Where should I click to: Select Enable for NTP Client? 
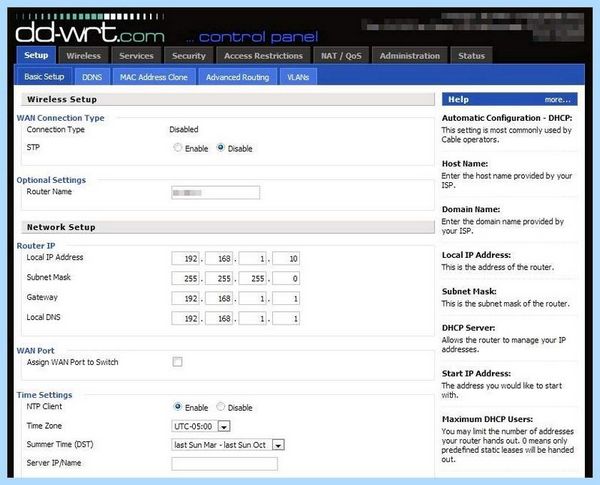pos(178,407)
